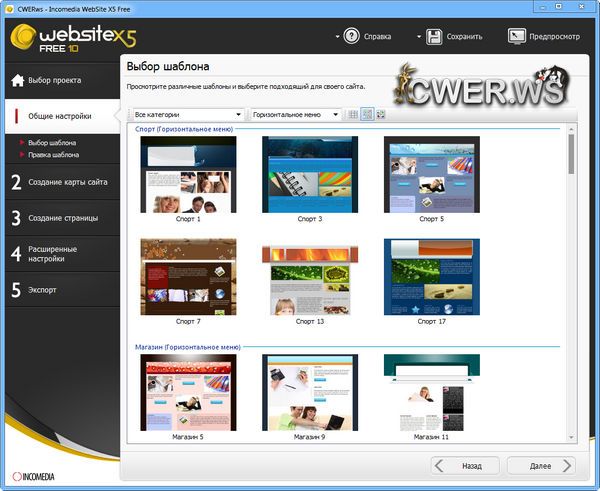Viewport: 600px width, 491px height.
Task: Open the Справка dropdown arrow
Action: point(338,37)
